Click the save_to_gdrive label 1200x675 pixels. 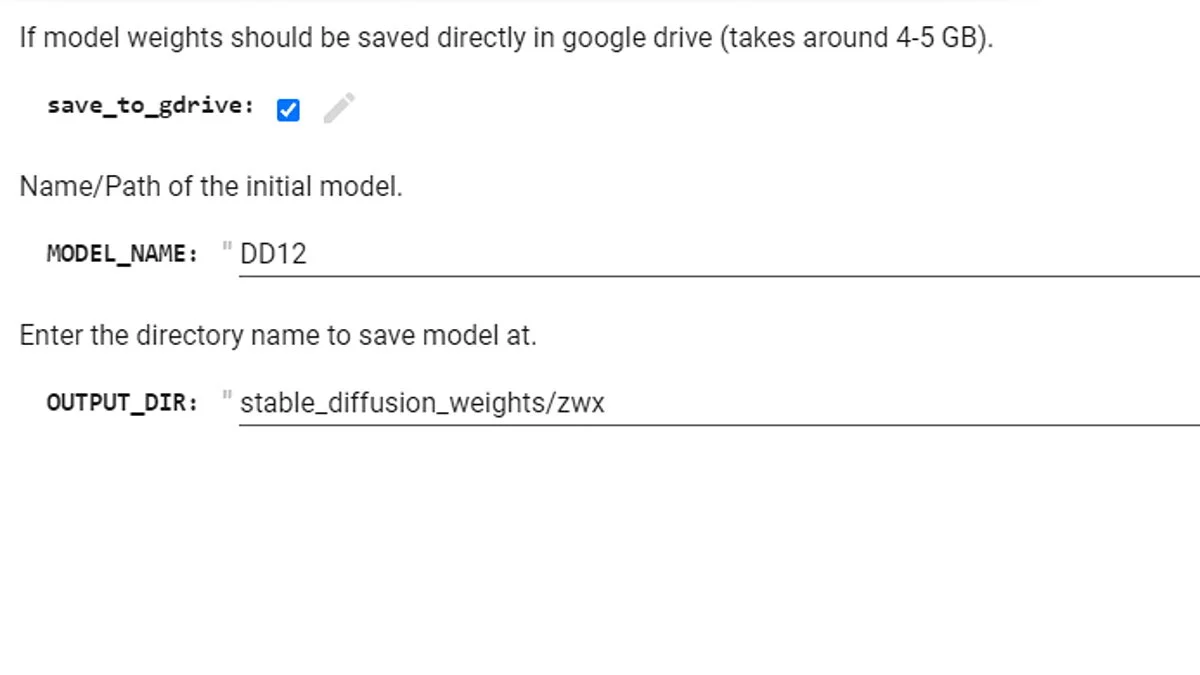150,106
